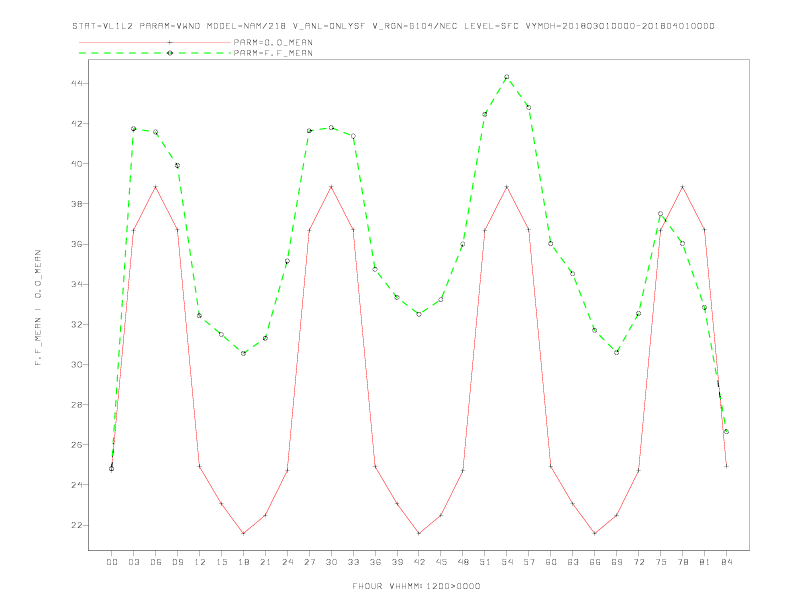Click y-axis tick label 30
The image size is (792, 612).
click(x=77, y=364)
